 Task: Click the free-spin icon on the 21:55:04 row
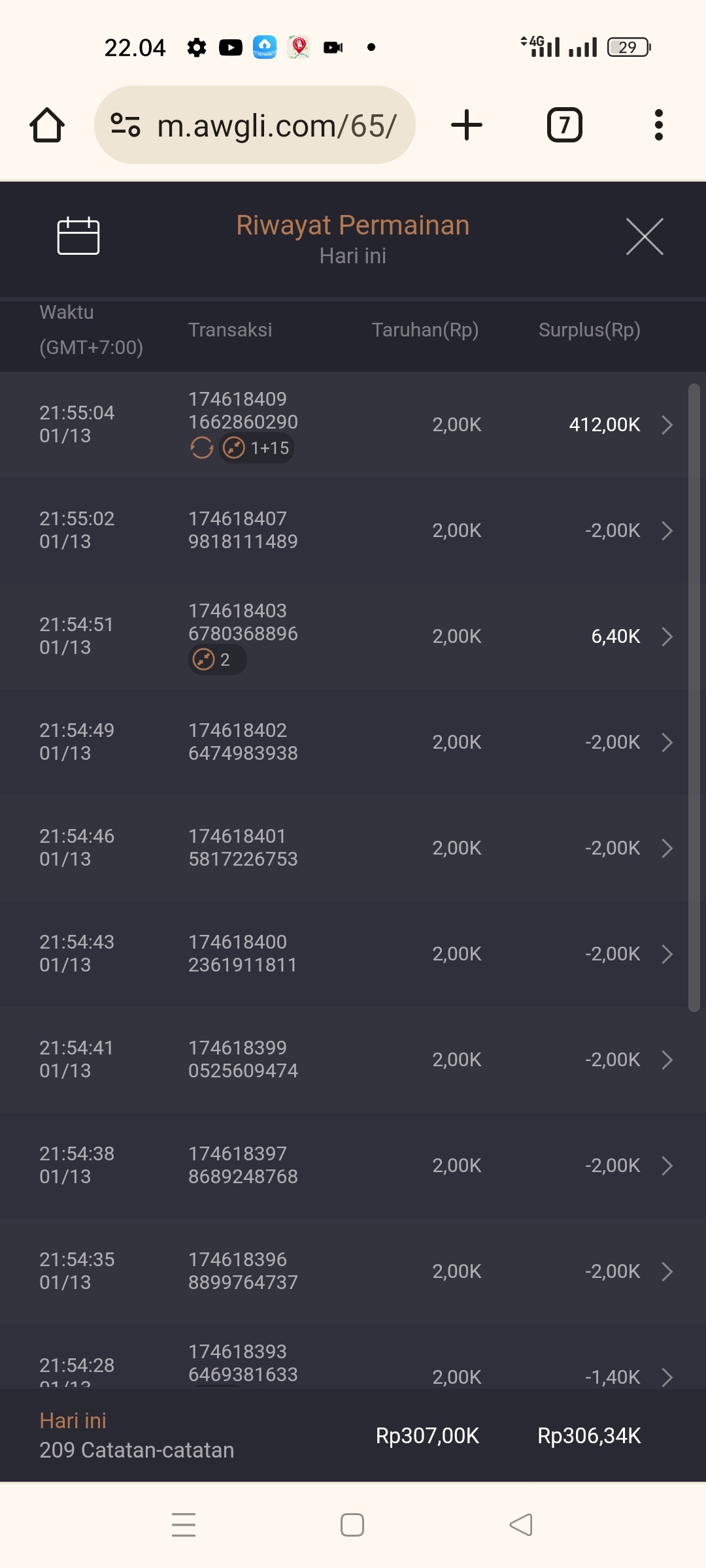201,448
